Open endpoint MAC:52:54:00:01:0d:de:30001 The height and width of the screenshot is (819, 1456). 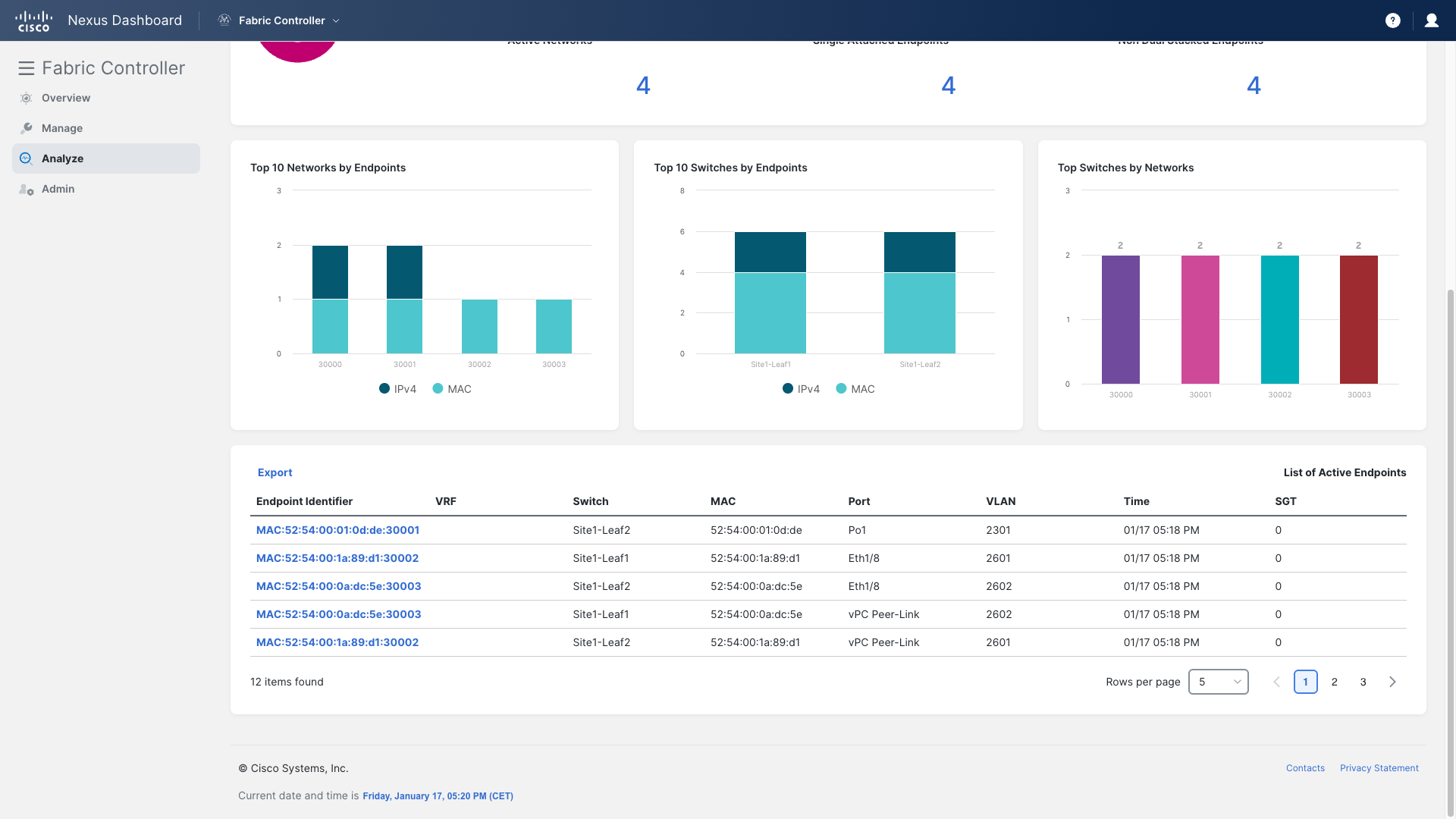pos(337,530)
